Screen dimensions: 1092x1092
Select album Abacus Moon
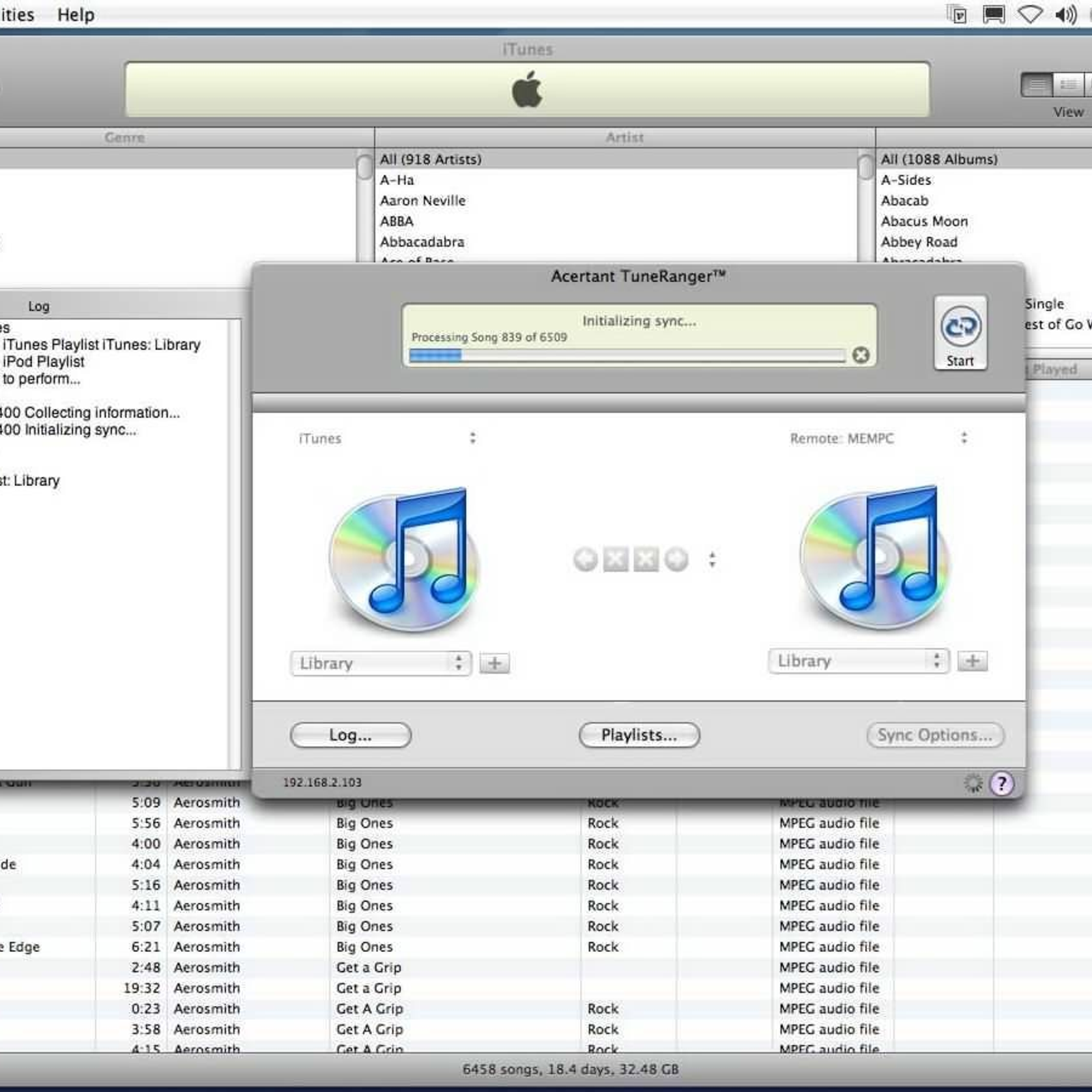pyautogui.click(x=985, y=221)
